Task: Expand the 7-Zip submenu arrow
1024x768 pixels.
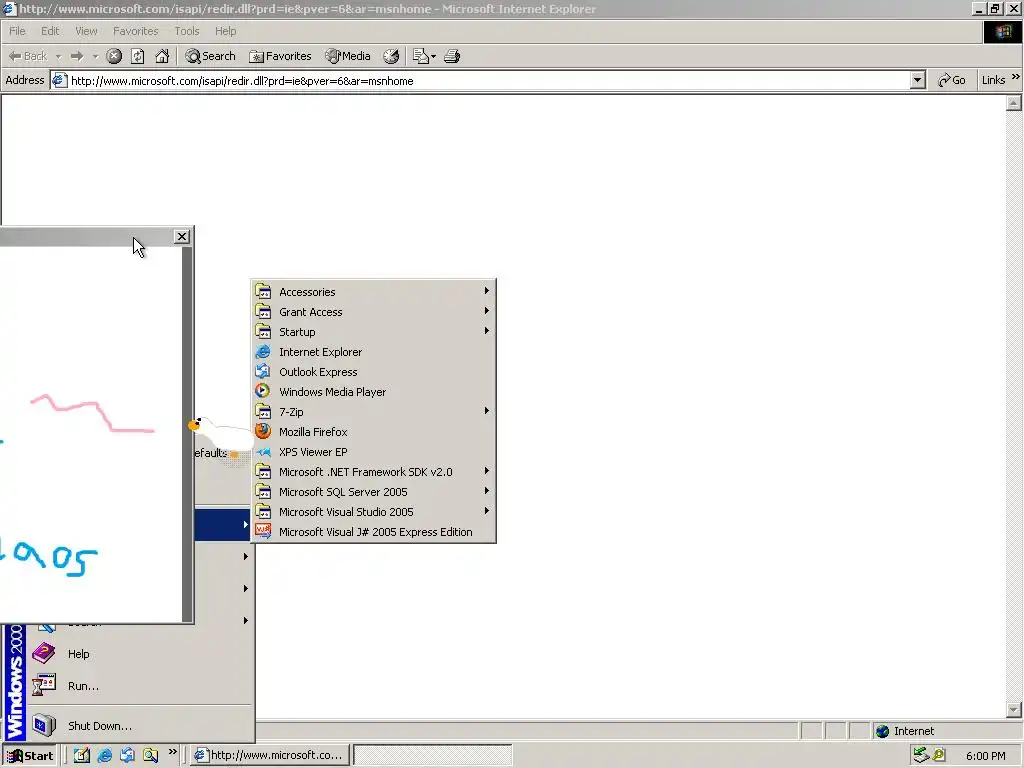Action: coord(487,411)
